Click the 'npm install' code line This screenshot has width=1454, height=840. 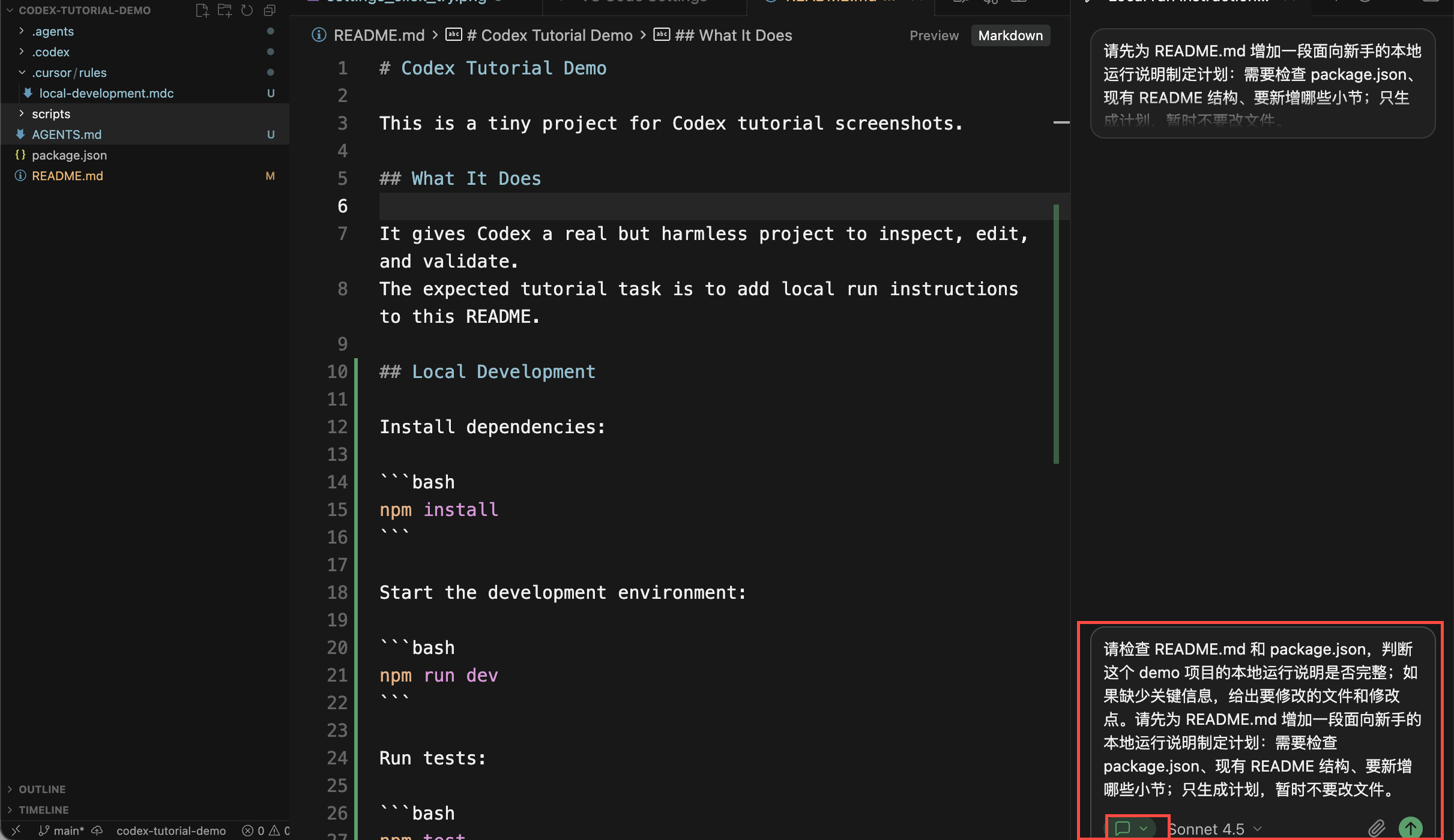439,510
